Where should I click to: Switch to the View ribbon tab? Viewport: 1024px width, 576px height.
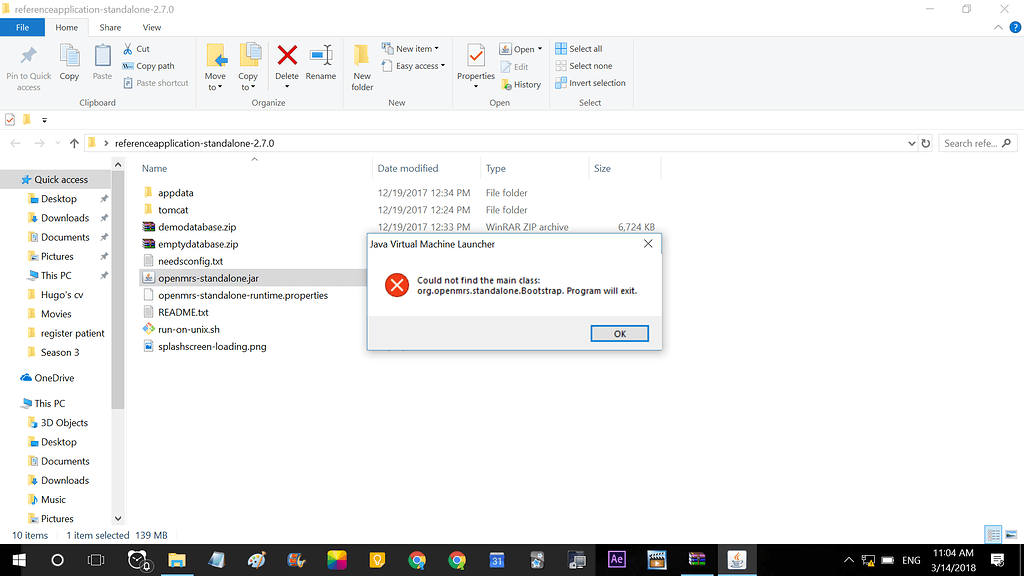(x=151, y=27)
